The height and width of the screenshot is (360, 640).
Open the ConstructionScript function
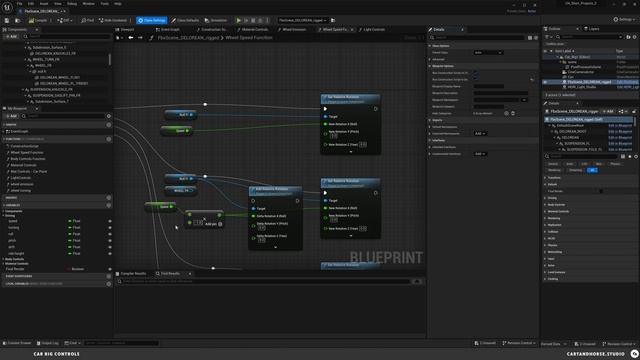click(24, 146)
